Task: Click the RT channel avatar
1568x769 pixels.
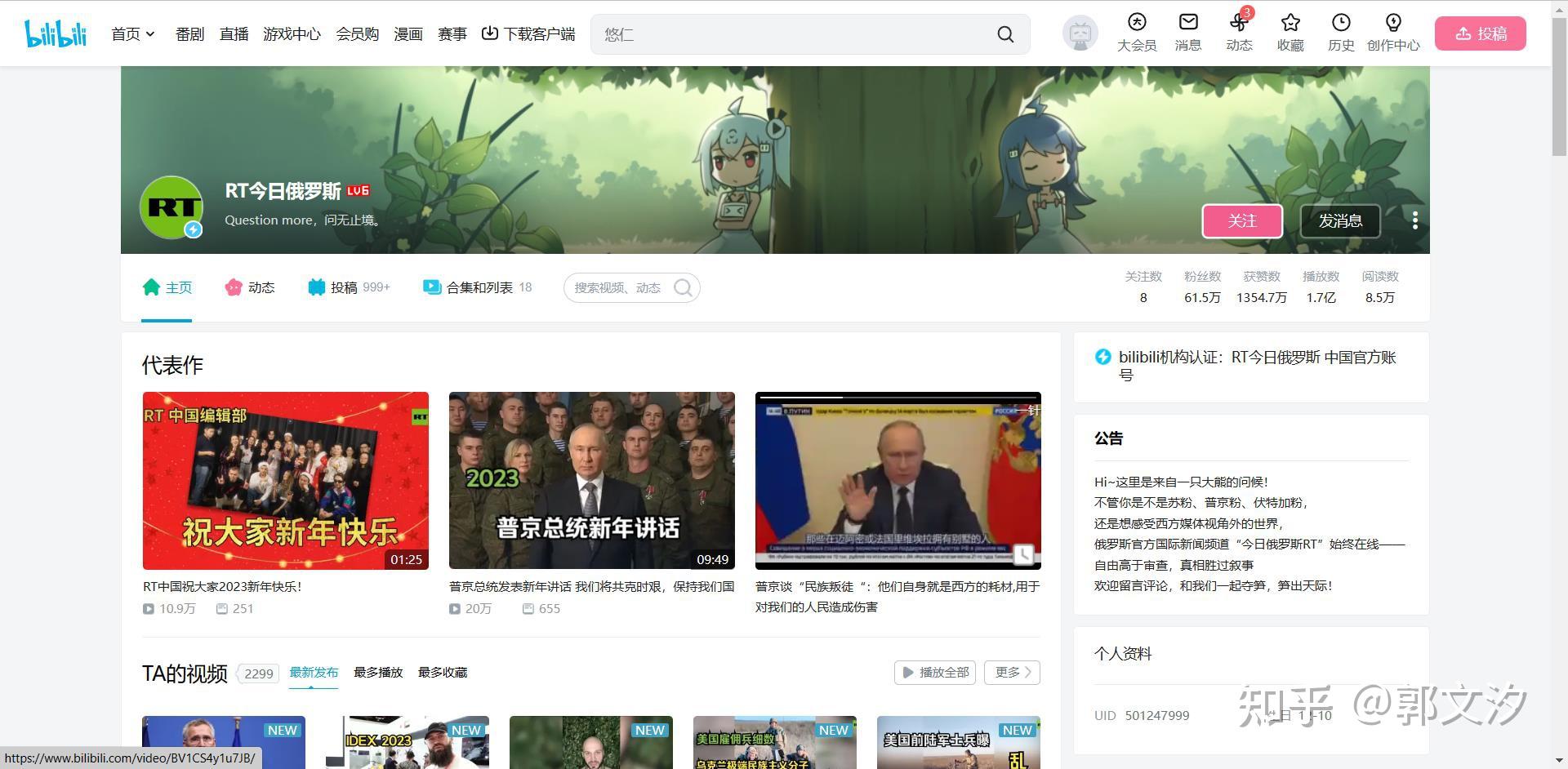Action: (171, 207)
